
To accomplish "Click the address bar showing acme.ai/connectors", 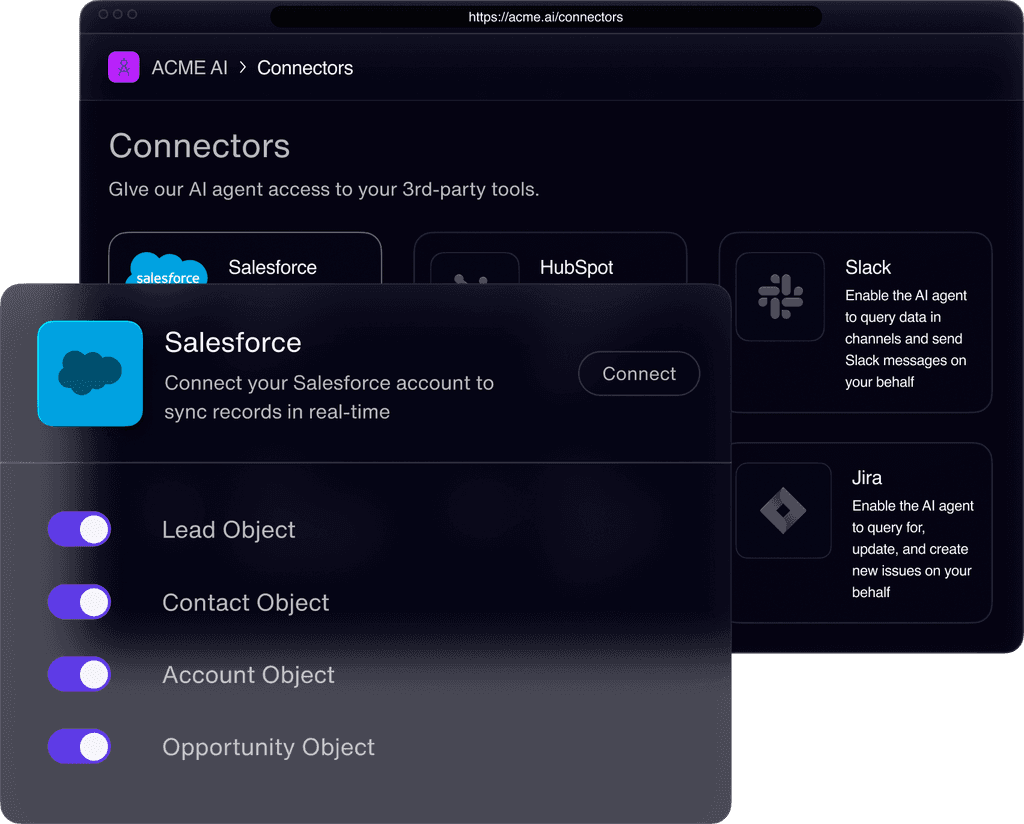I will [x=546, y=16].
